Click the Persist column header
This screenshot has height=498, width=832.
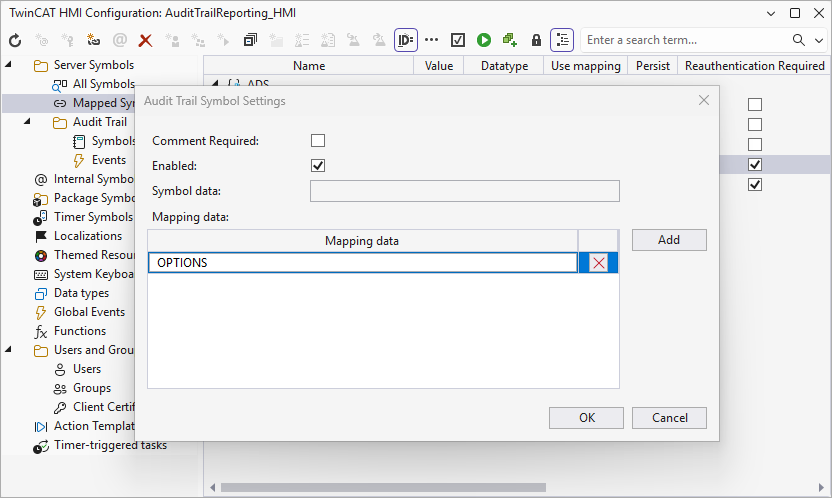tap(653, 66)
